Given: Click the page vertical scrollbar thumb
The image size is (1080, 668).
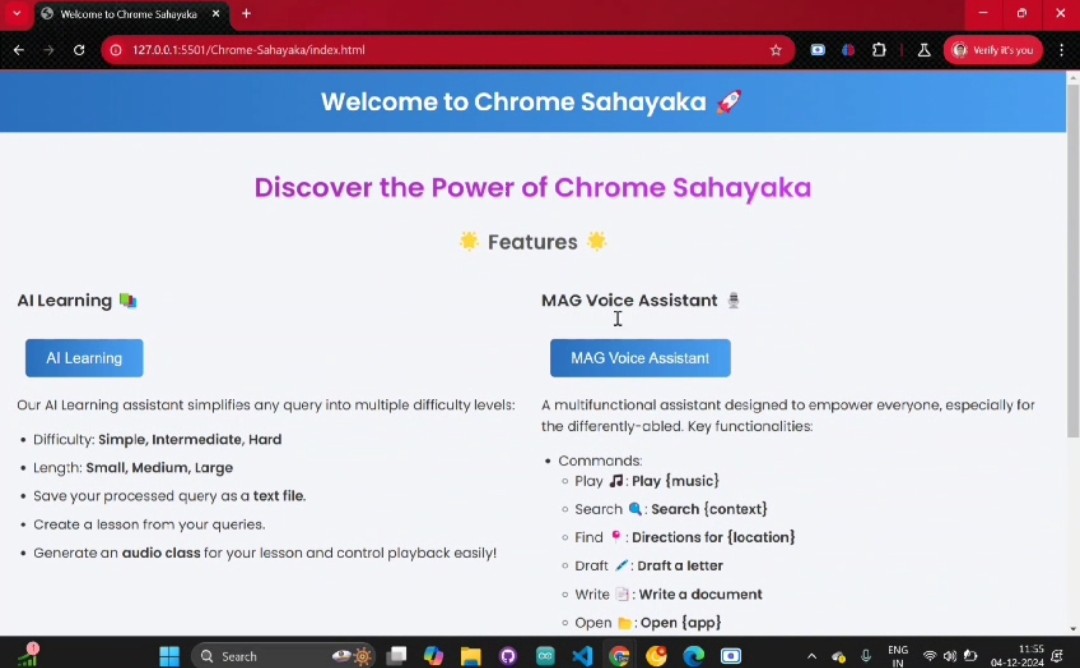Looking at the screenshot, I should [1072, 260].
